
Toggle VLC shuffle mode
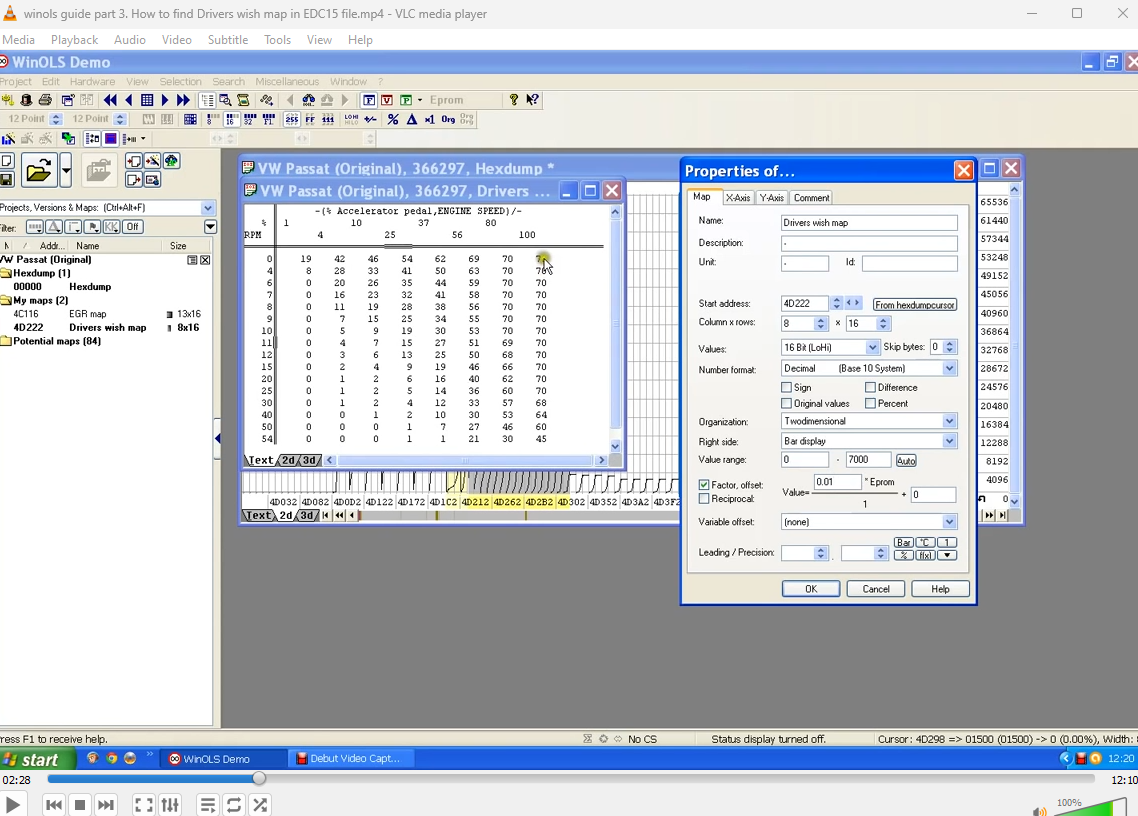click(260, 804)
